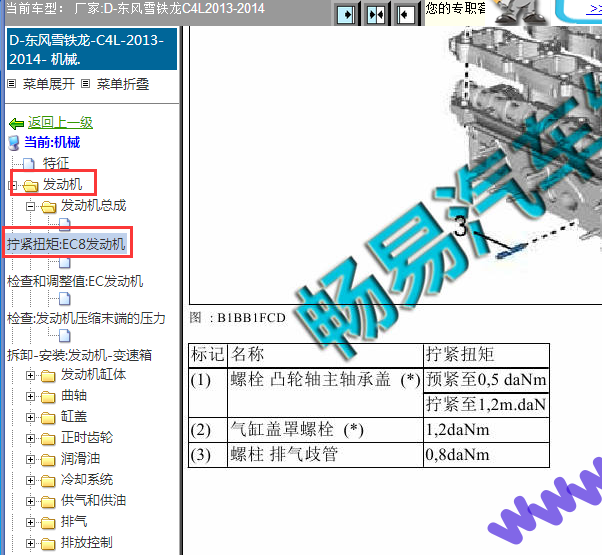Click document icon above 拆卸-安装:发动机-变速箱
This screenshot has height=555, width=602.
click(65, 335)
